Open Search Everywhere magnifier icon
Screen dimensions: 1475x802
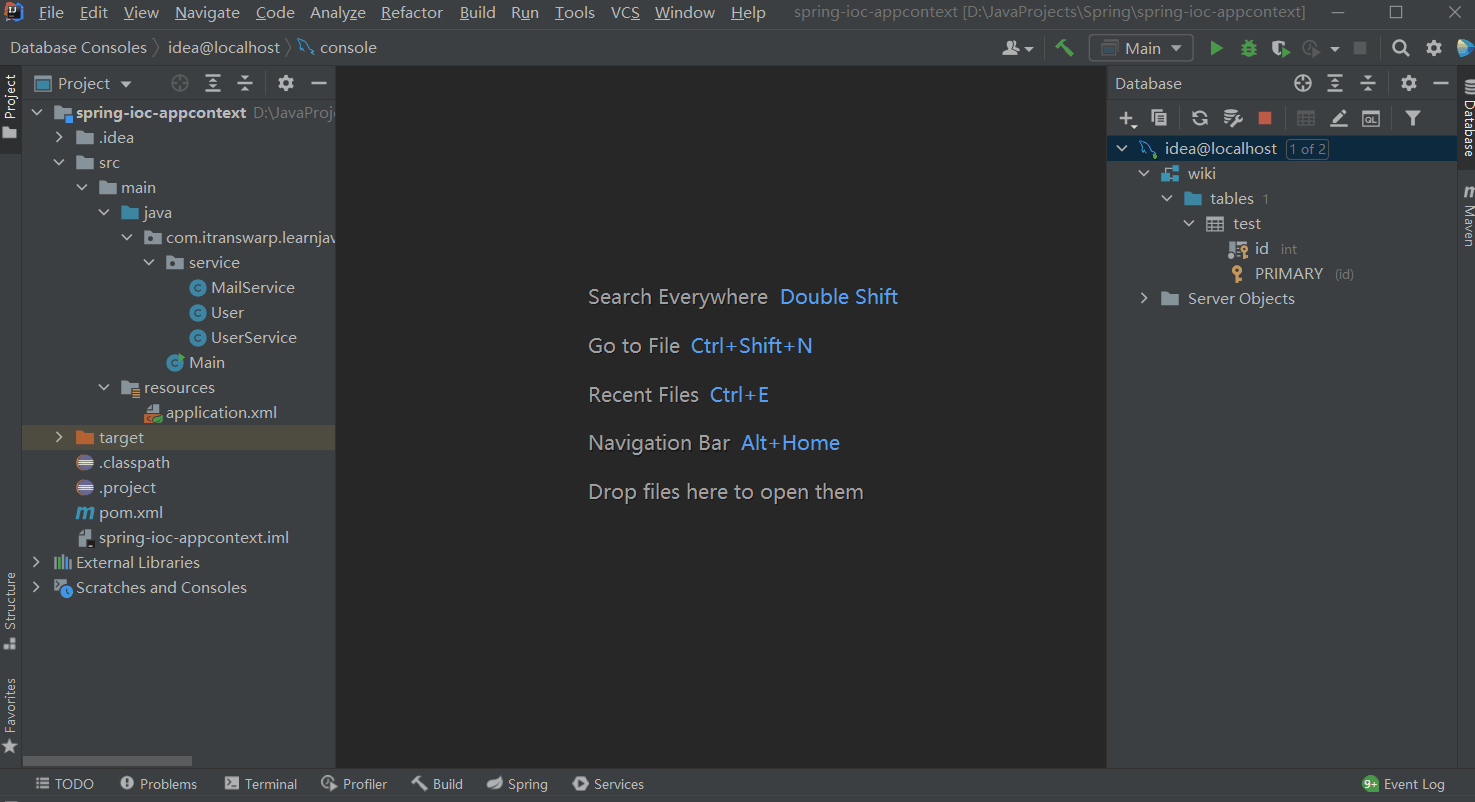[x=1401, y=48]
